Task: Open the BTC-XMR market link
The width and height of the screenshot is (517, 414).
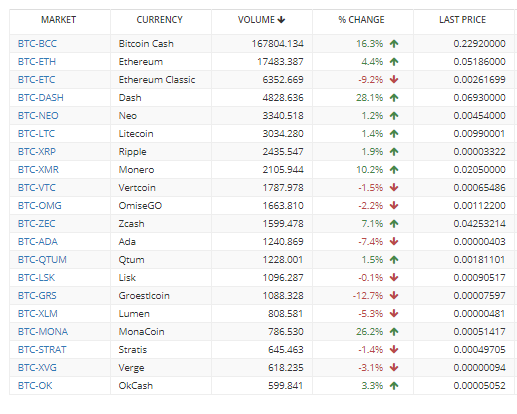Action: coord(38,170)
